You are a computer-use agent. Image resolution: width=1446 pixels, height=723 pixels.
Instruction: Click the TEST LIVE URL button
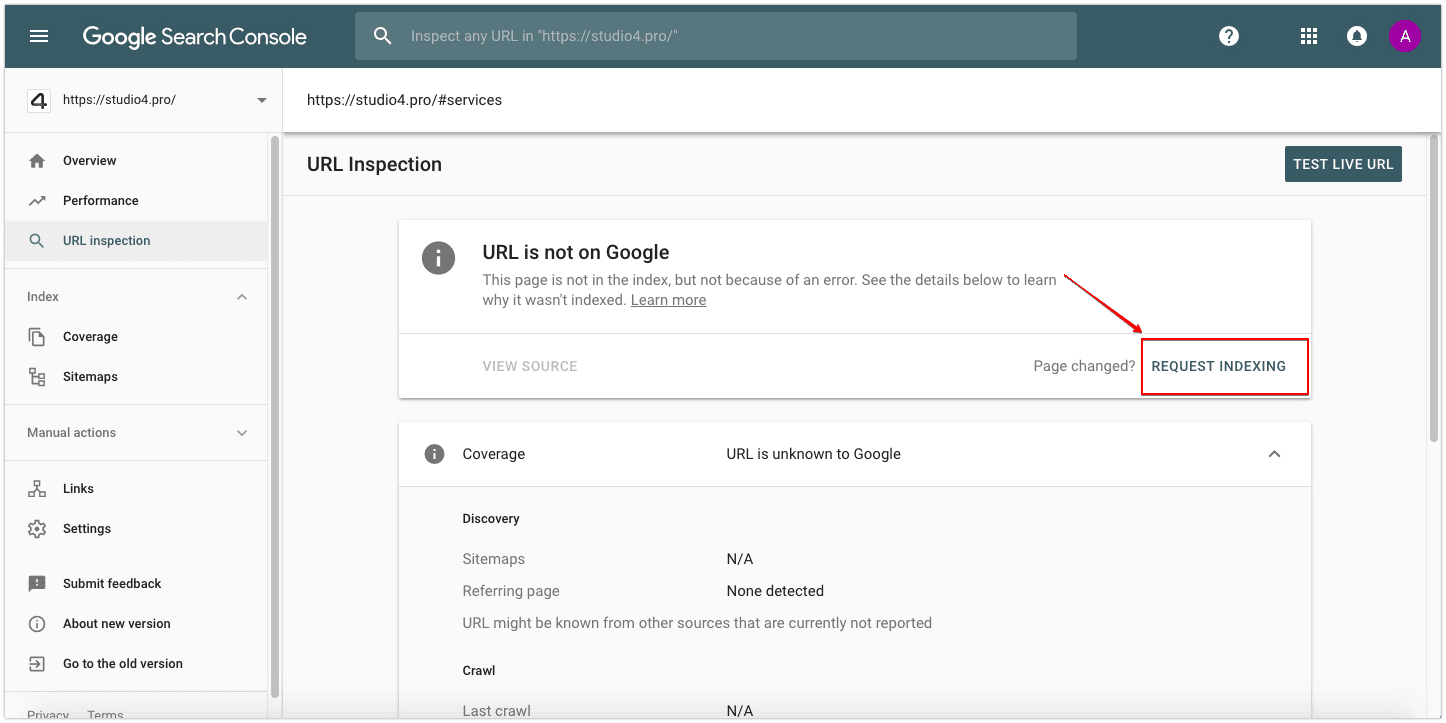coord(1343,164)
